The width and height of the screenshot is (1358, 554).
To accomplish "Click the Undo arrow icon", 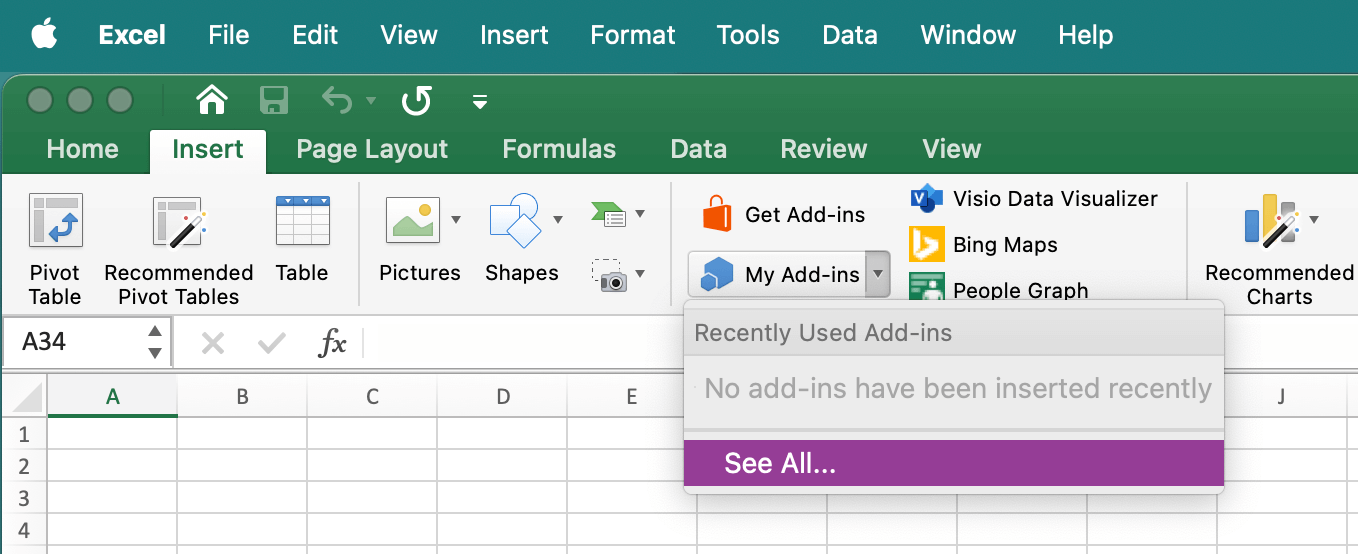I will pos(337,100).
